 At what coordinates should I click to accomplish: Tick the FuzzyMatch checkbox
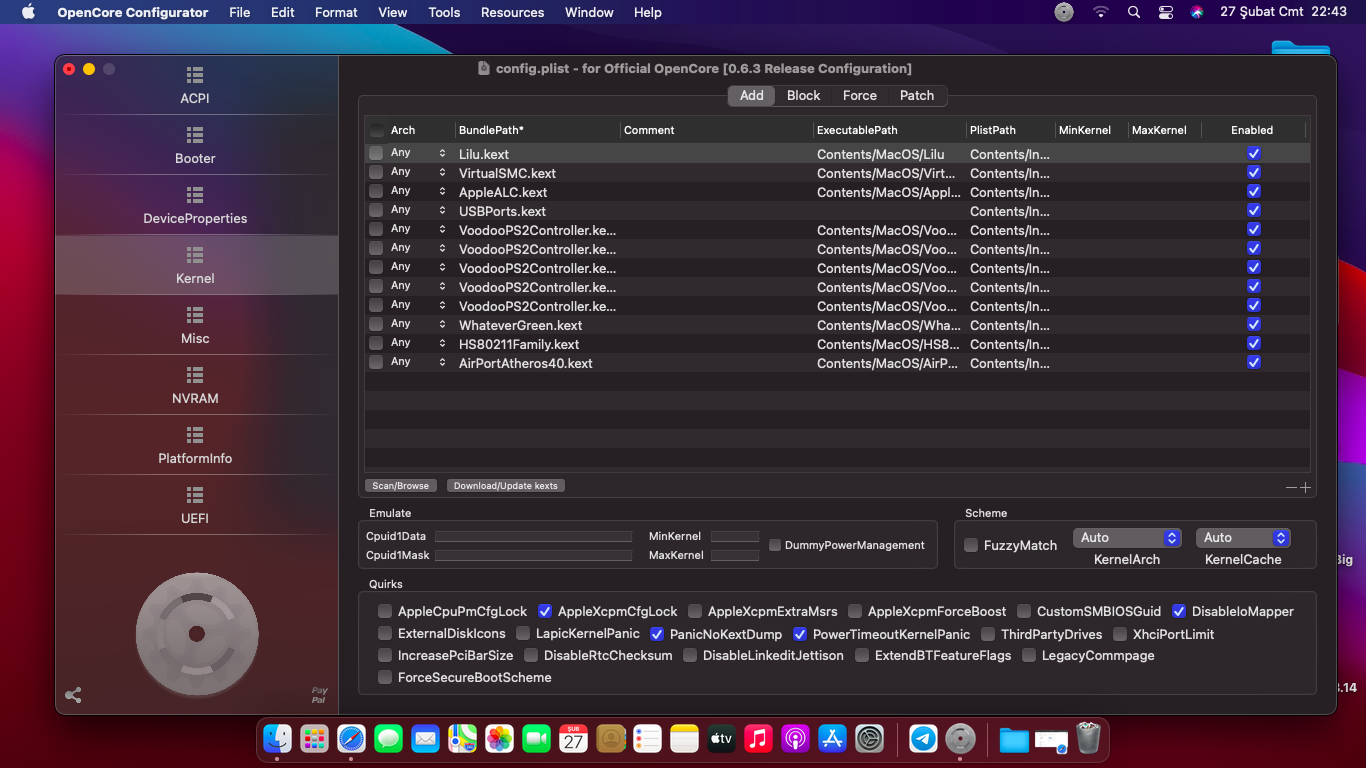(x=971, y=545)
